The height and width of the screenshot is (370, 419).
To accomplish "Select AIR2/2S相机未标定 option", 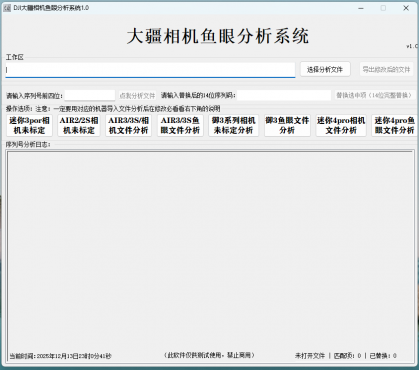I will coord(79,125).
